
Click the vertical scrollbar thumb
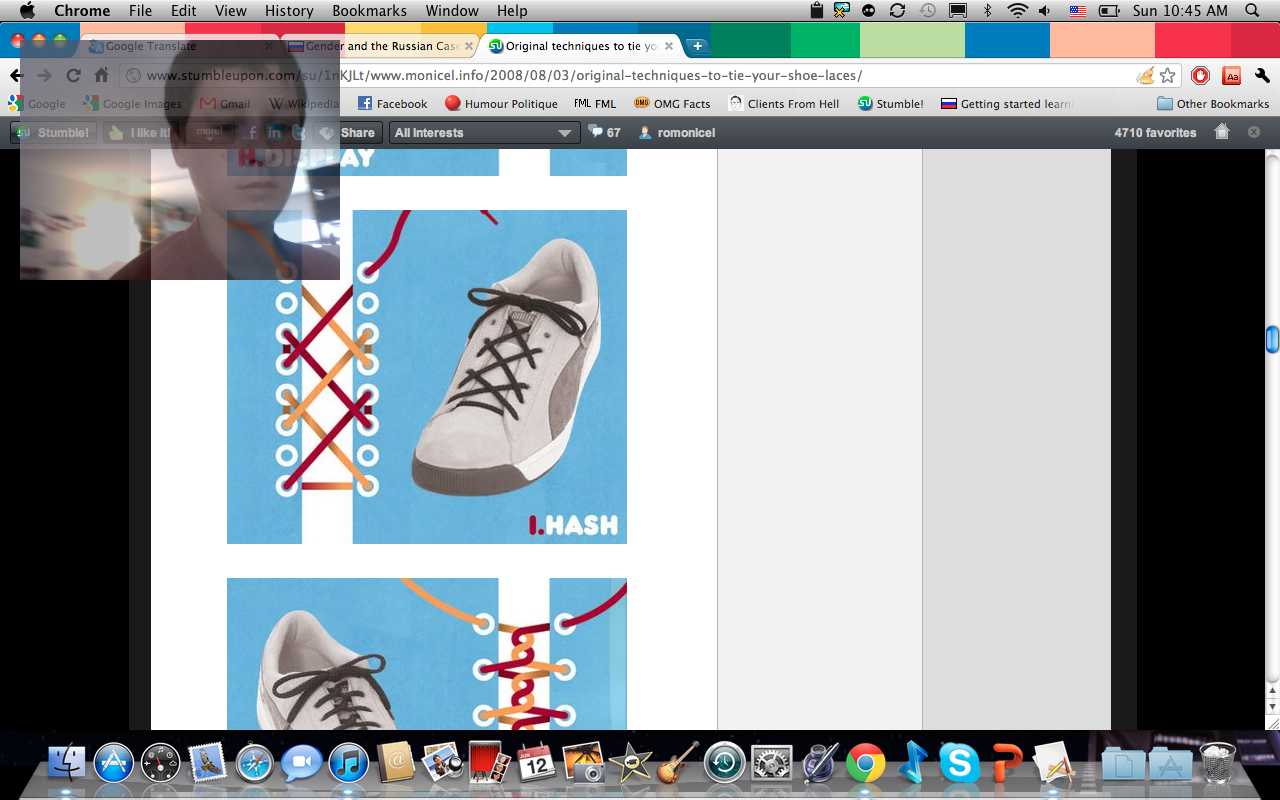(1272, 340)
